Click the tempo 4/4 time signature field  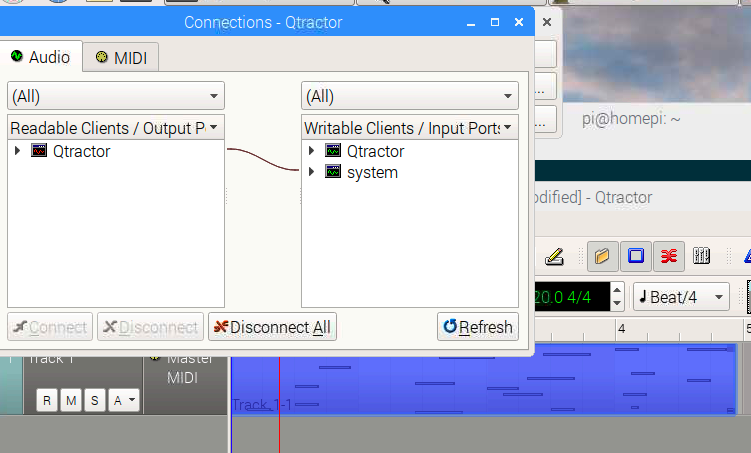572,297
